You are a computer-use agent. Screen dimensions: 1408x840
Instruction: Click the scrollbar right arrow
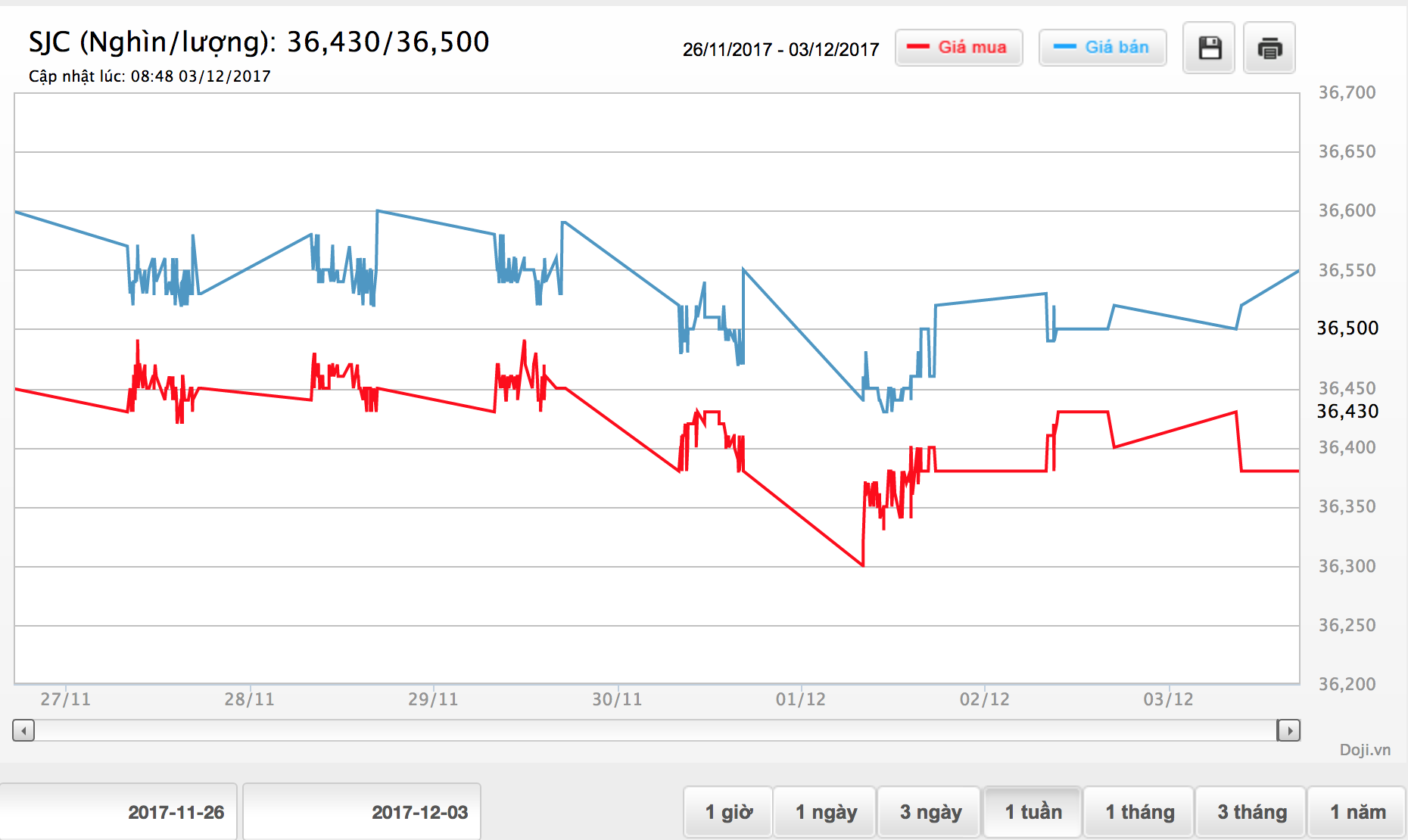pos(1288,730)
